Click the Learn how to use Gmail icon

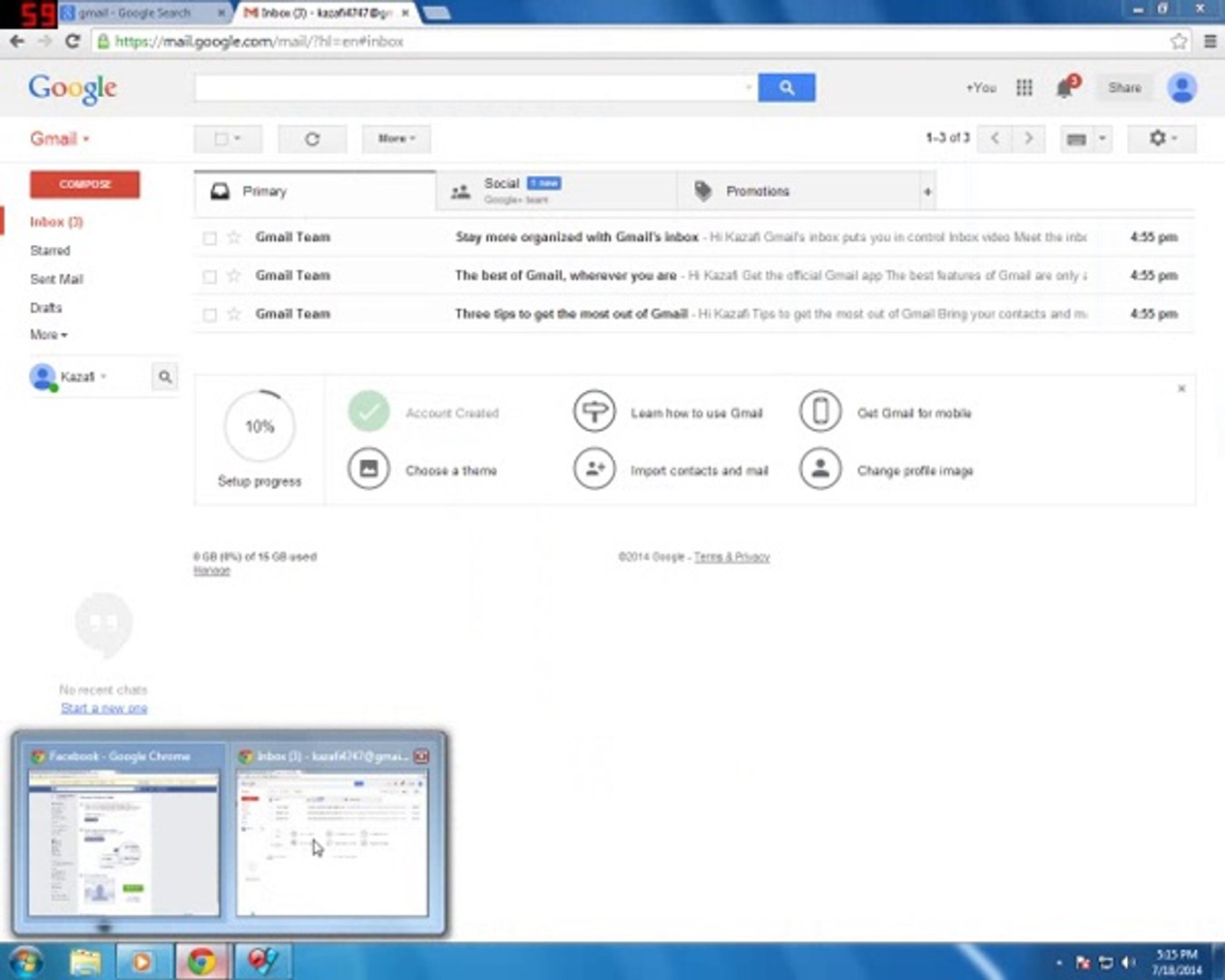click(x=594, y=412)
